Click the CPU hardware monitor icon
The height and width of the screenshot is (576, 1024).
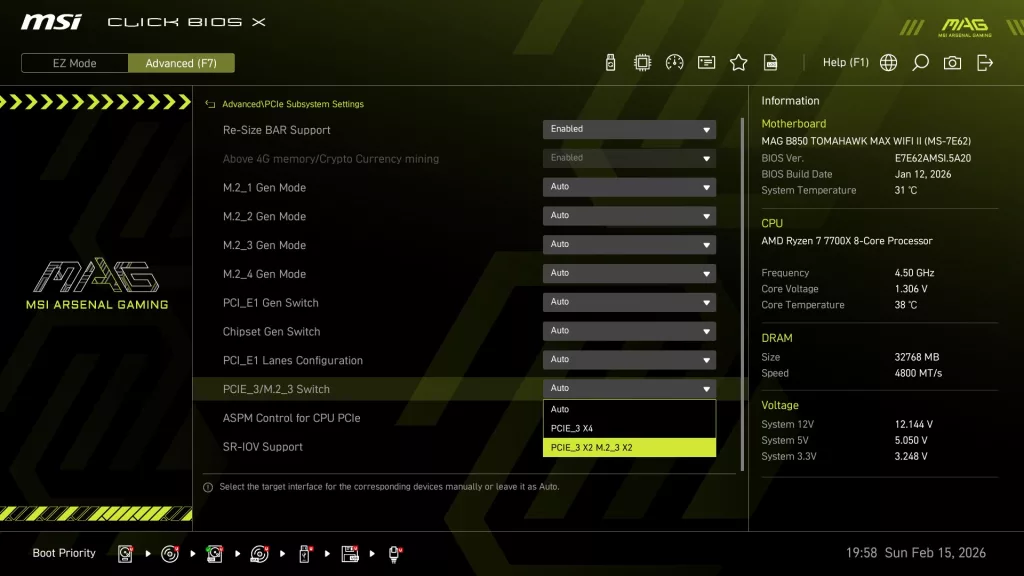(x=641, y=61)
